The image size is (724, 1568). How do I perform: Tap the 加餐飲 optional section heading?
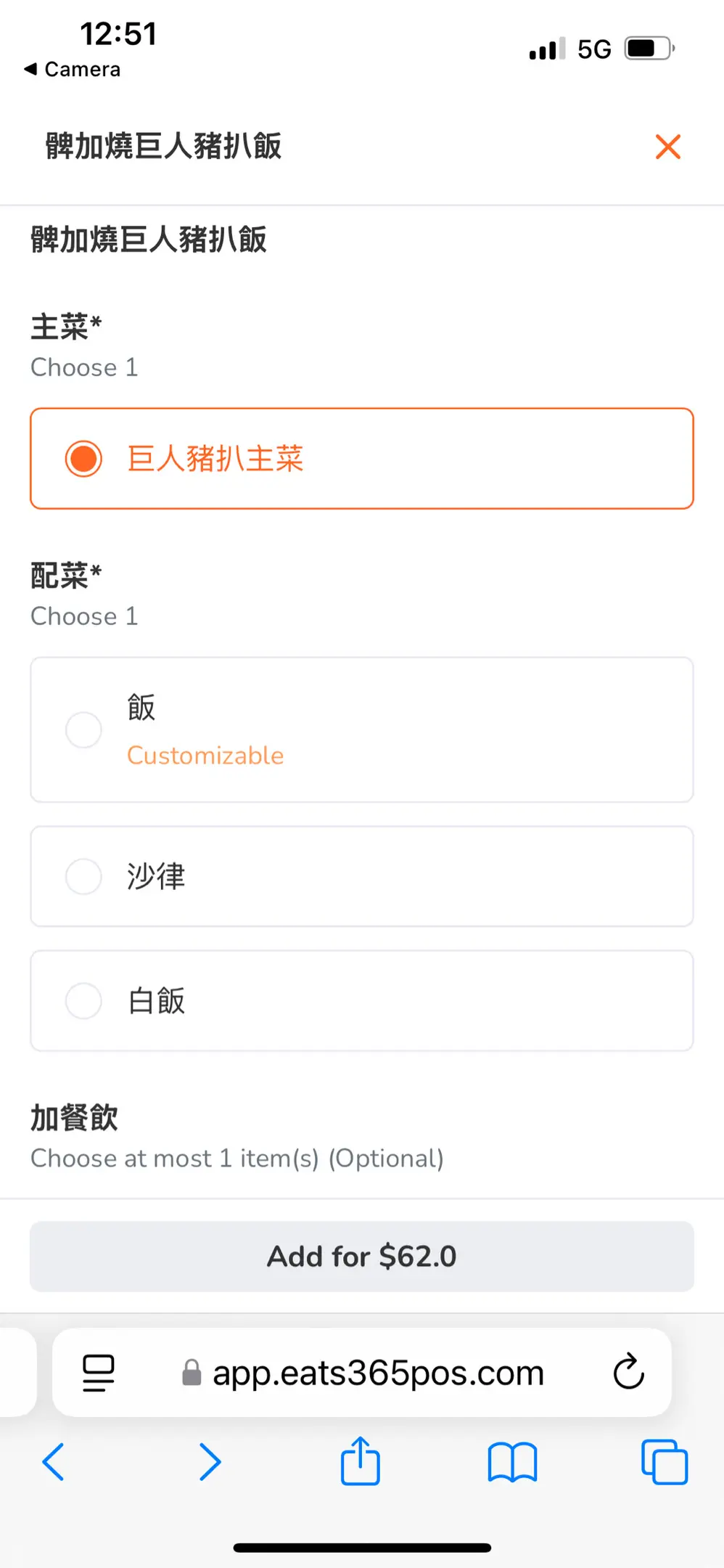(x=74, y=1118)
